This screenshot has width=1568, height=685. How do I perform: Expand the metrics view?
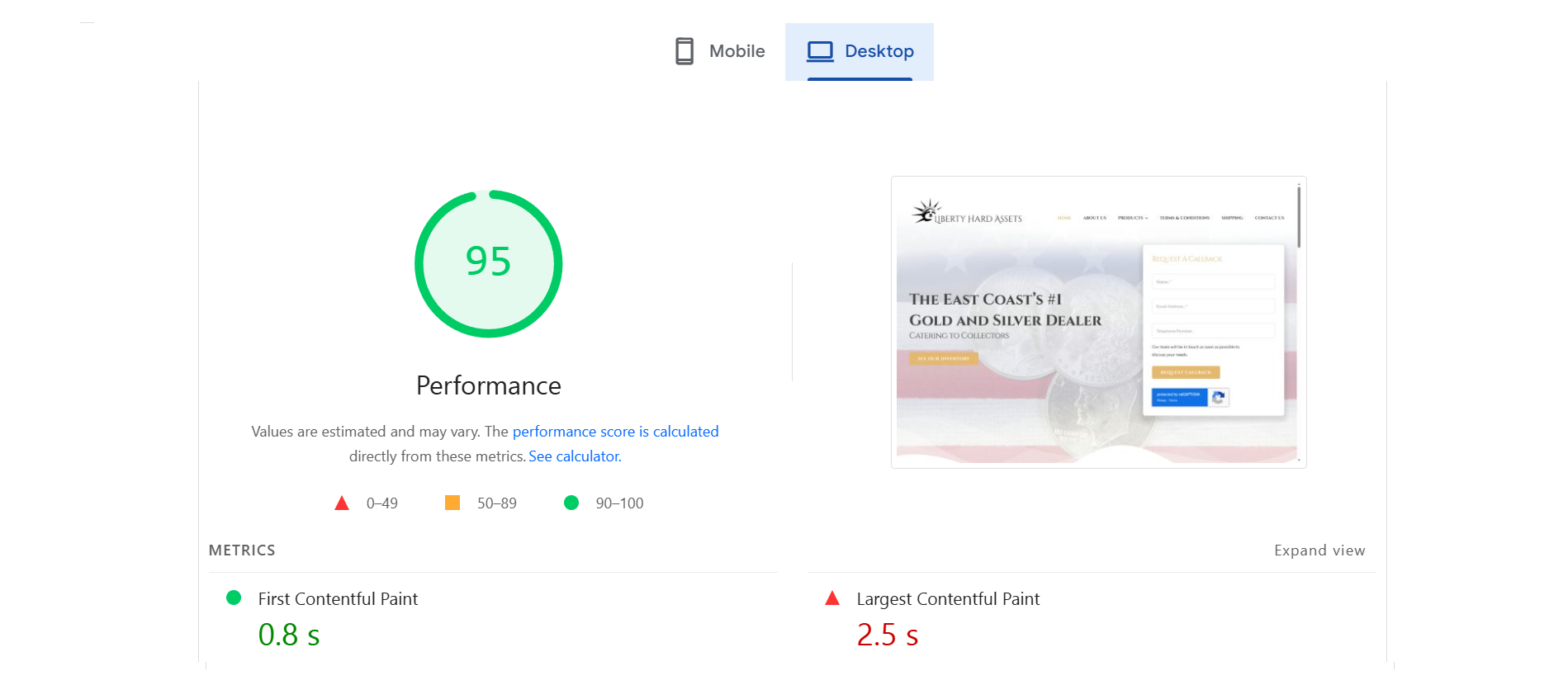(1319, 550)
